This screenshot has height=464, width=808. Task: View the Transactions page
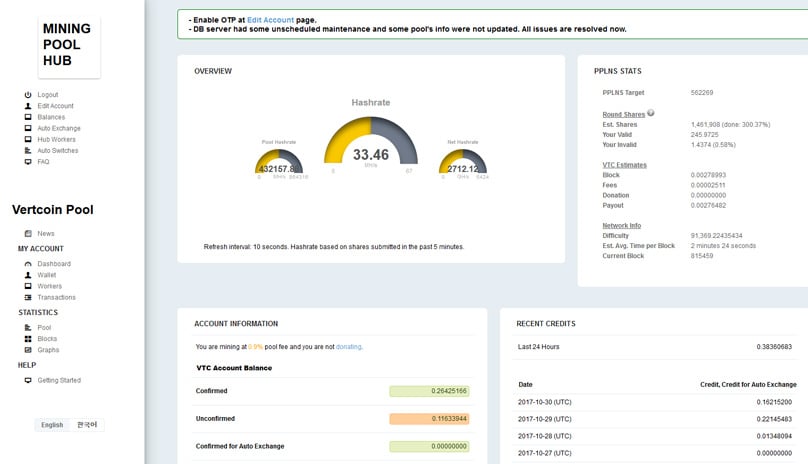[56, 297]
